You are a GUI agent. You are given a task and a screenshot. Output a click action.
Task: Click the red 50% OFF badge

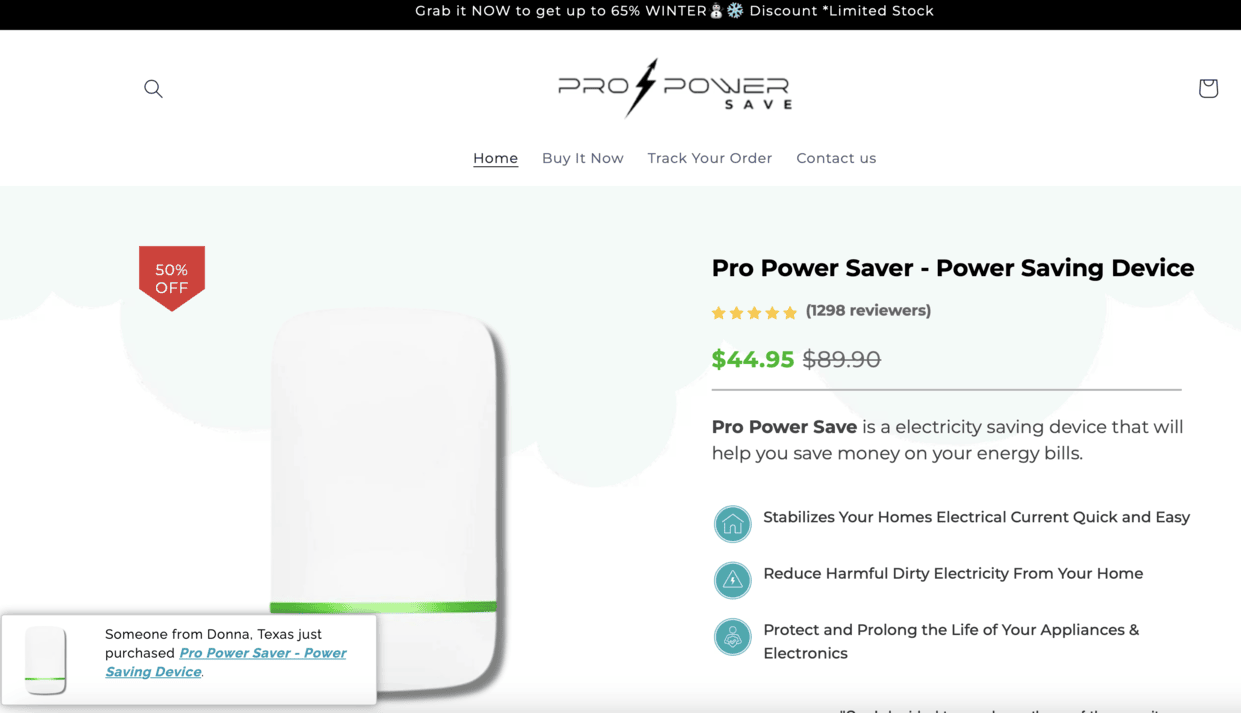click(x=172, y=278)
